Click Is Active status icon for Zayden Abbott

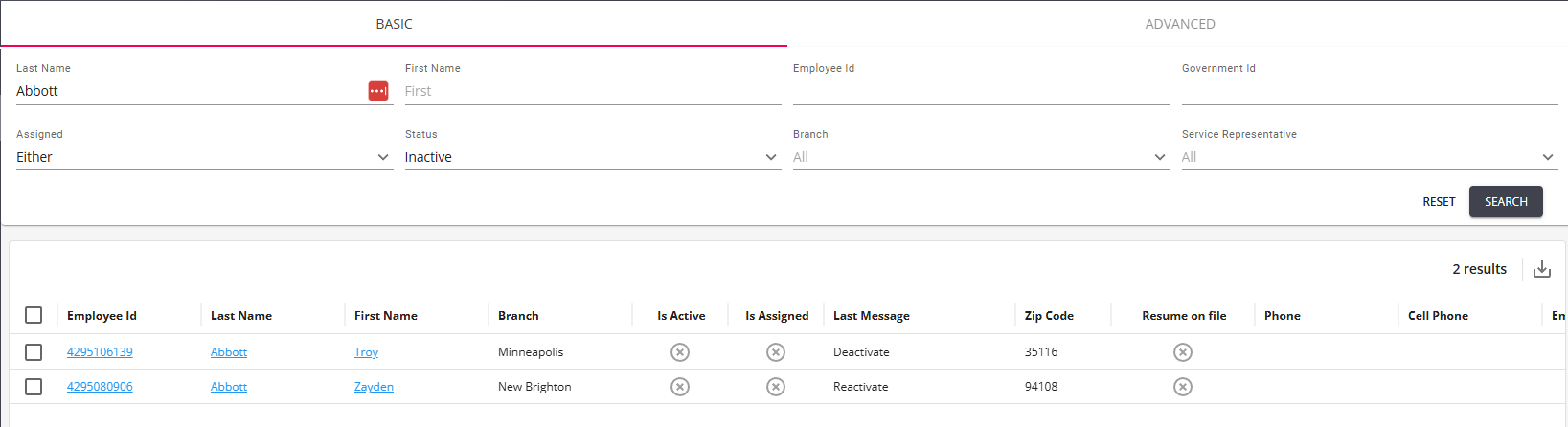pos(680,387)
